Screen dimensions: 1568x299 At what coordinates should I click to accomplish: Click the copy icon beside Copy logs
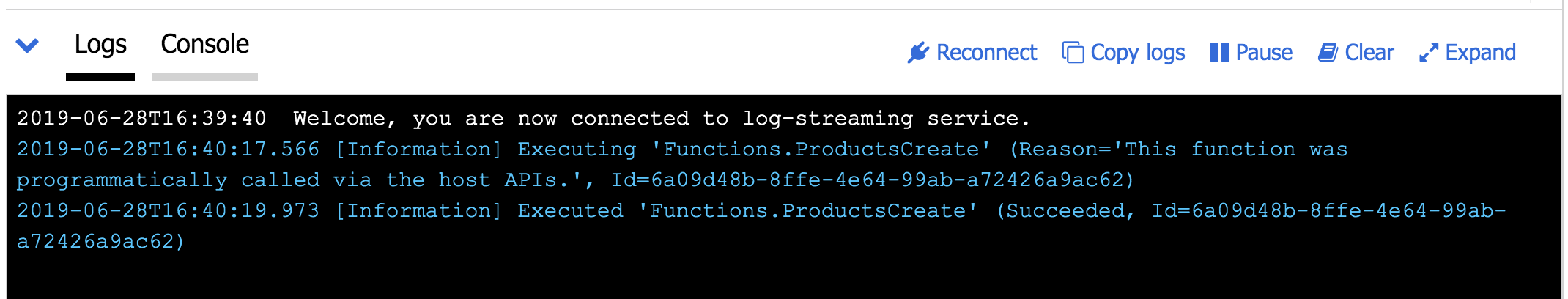point(1073,53)
